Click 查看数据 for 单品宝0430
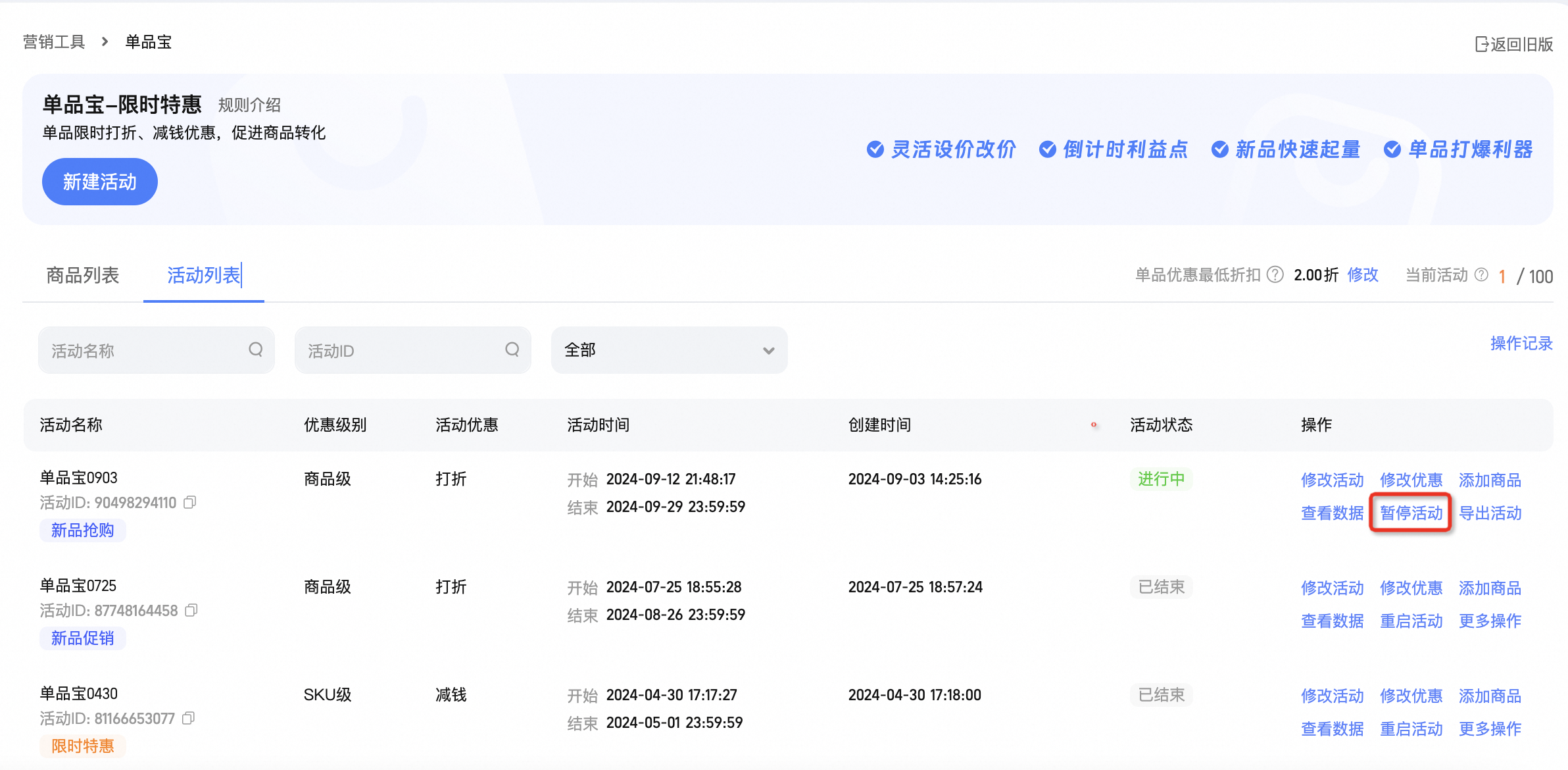The image size is (1568, 770). tap(1333, 729)
